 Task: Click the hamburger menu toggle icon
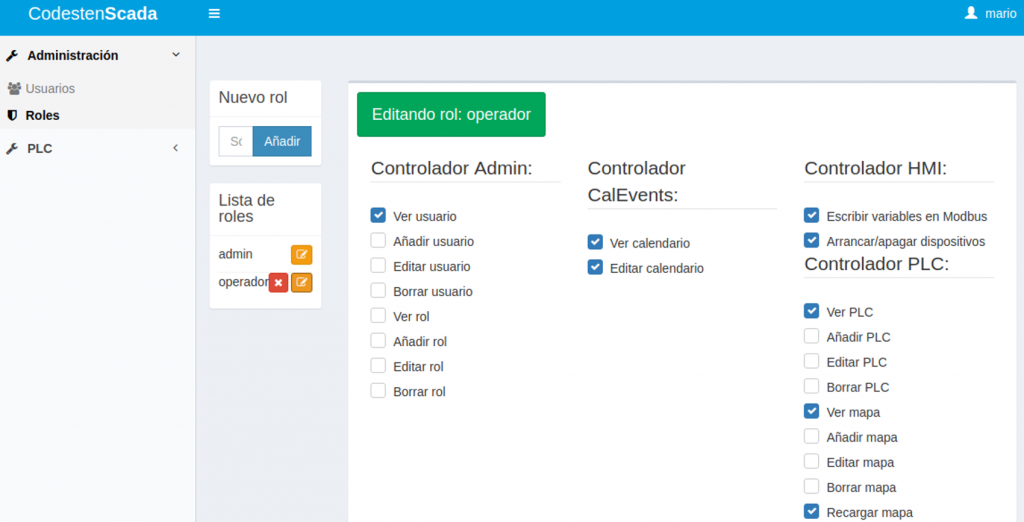coord(214,14)
